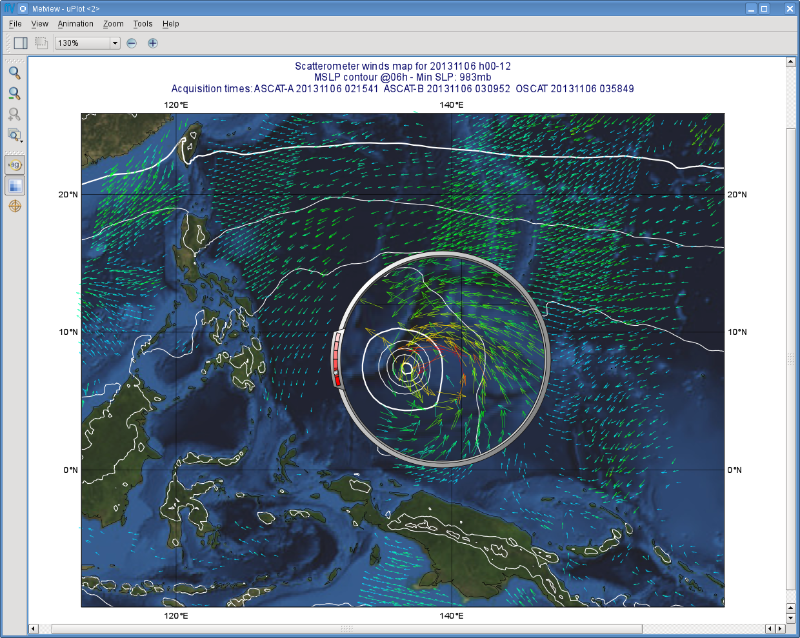Click the crosshair target icon in the left toolbar

click(15, 206)
